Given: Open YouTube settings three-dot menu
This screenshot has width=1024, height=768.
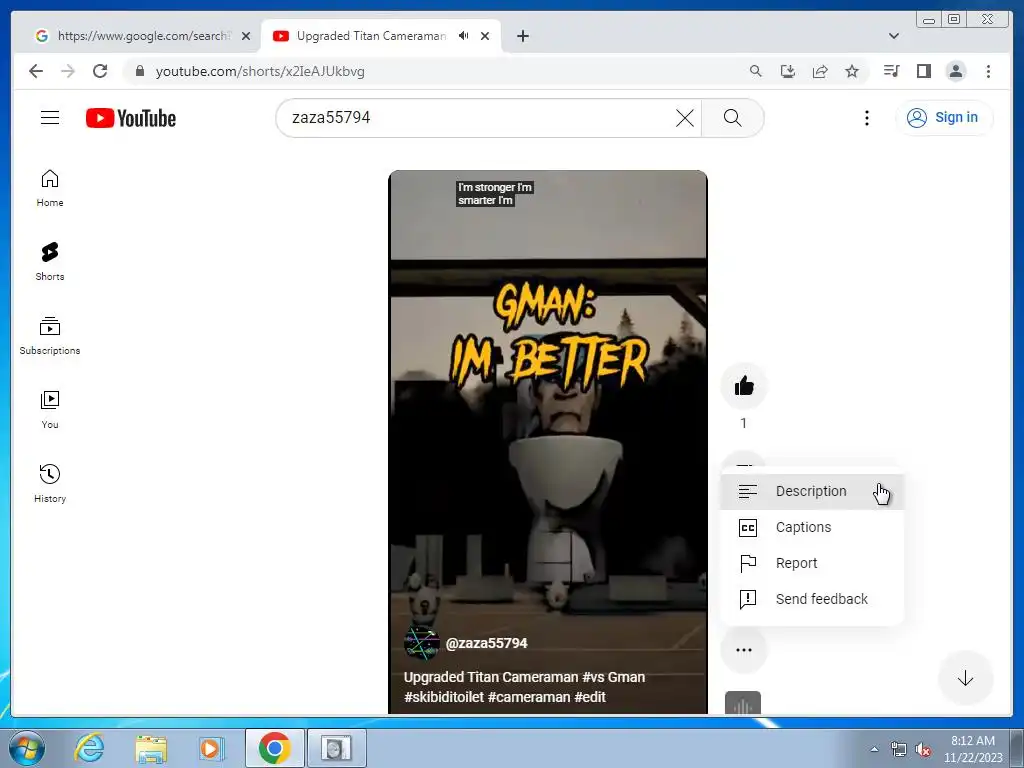Looking at the screenshot, I should [x=867, y=118].
